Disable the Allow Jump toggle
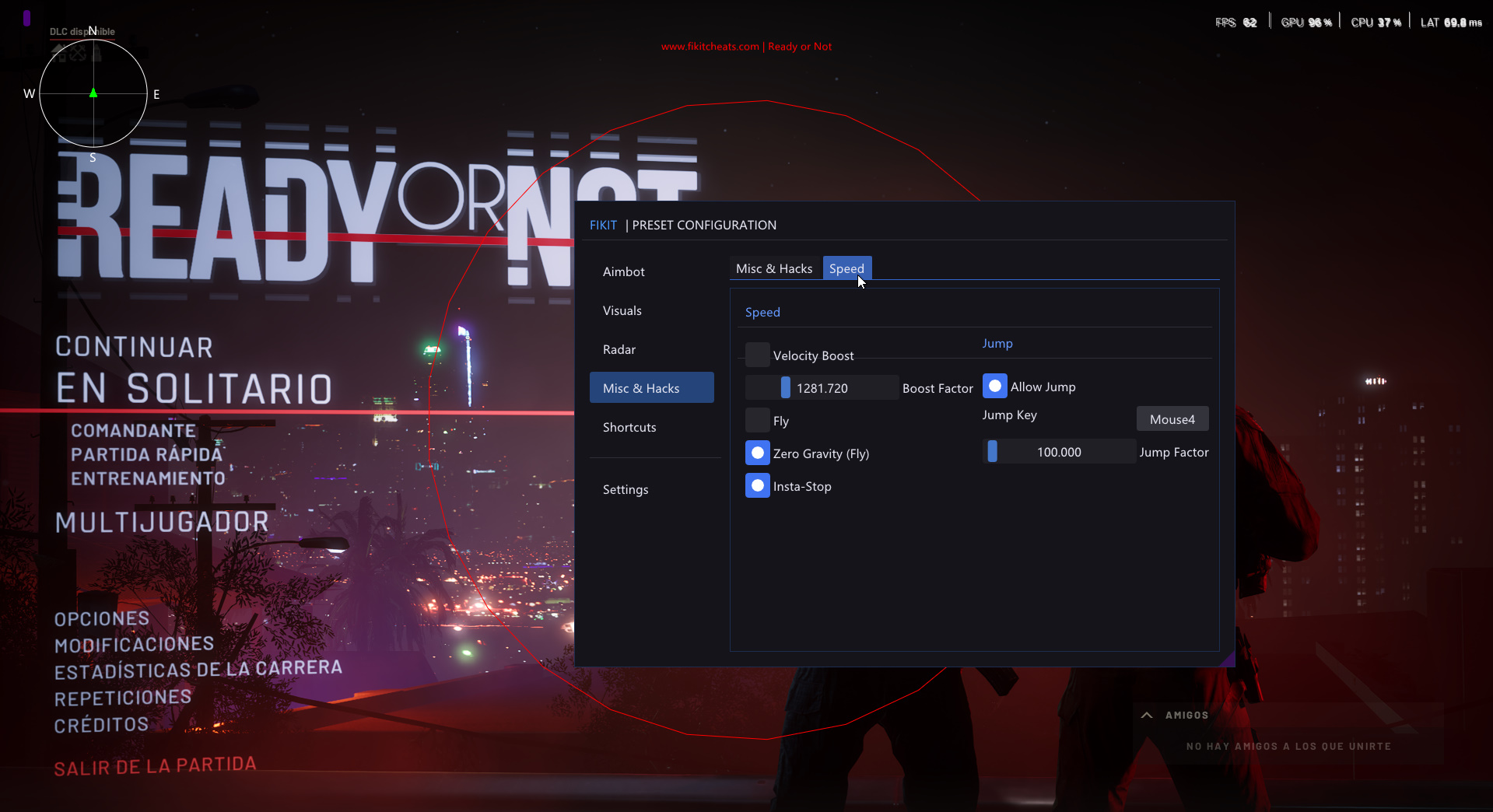 click(x=994, y=386)
